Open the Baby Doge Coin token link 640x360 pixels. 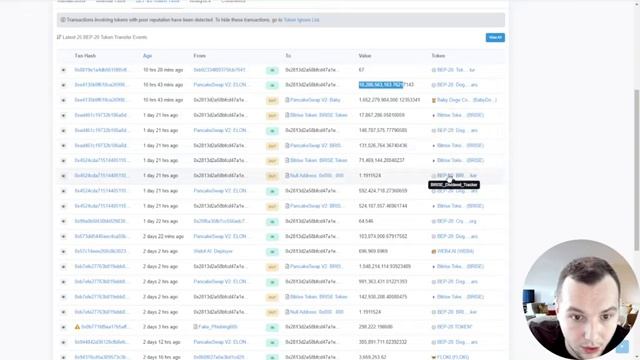pos(467,100)
